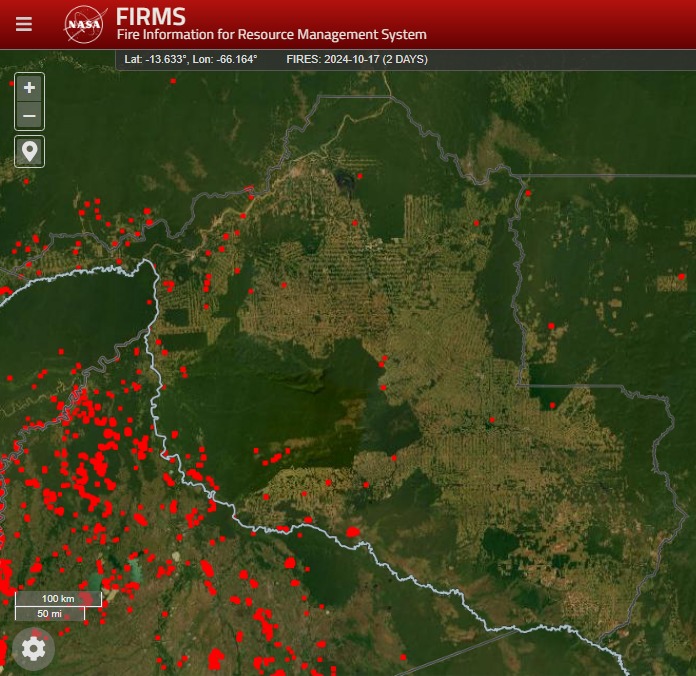Click the NASA logo

pos(85,24)
